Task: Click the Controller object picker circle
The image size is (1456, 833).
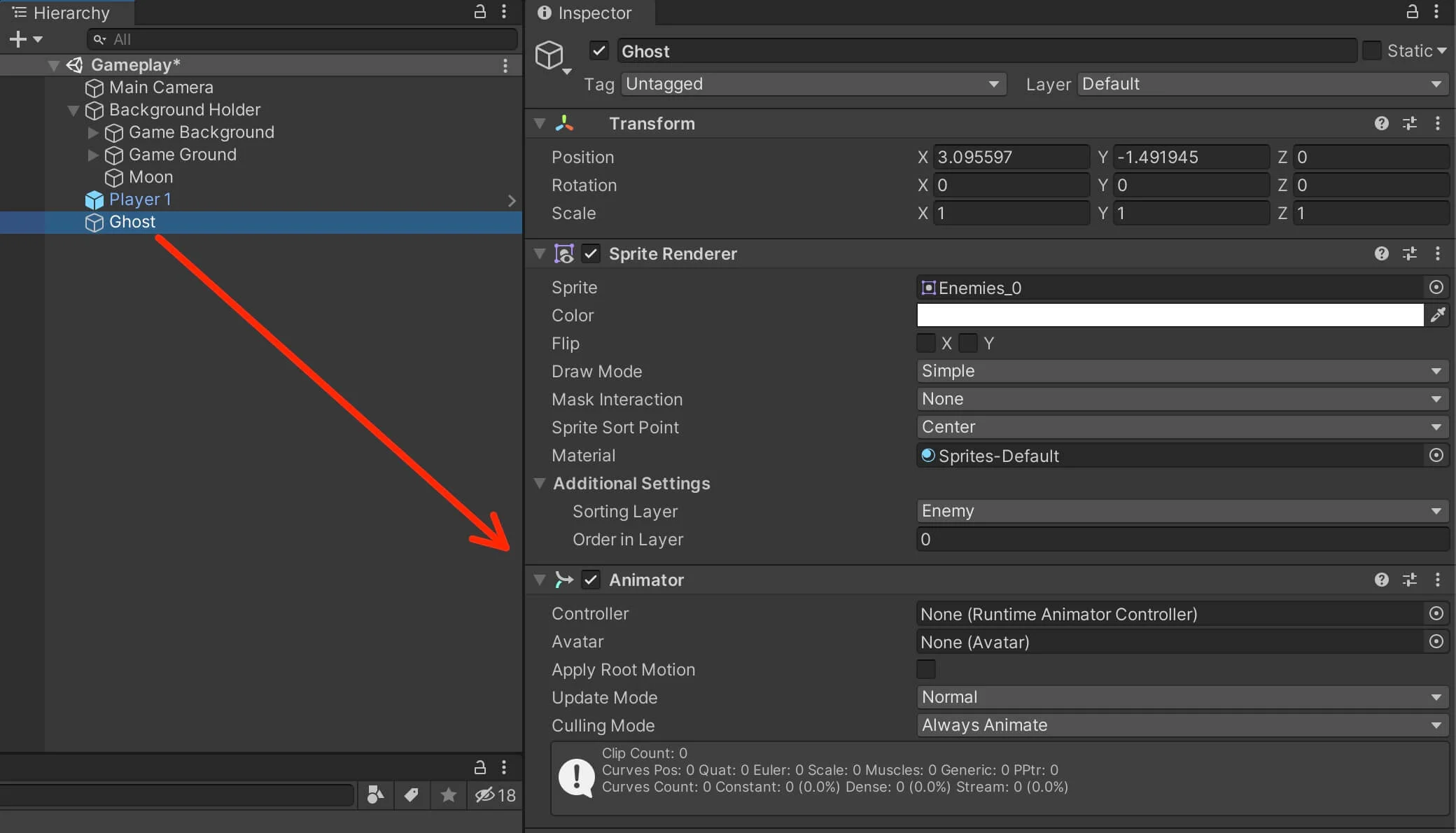Action: [1436, 613]
